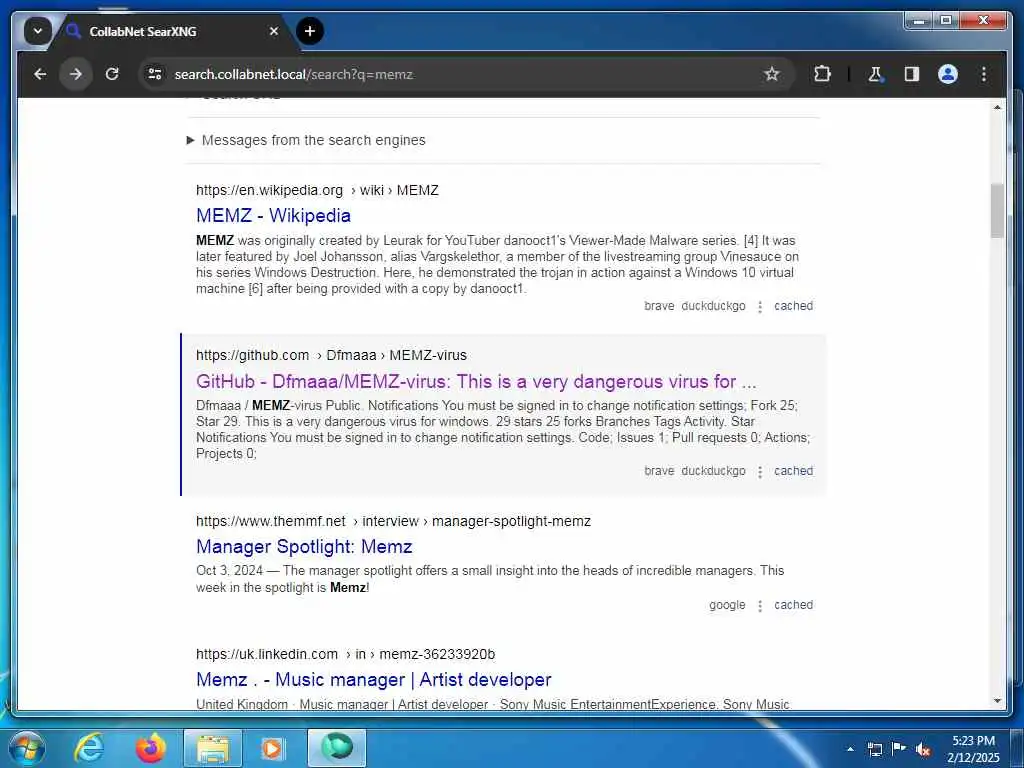Open the network tray icon

tap(875, 749)
